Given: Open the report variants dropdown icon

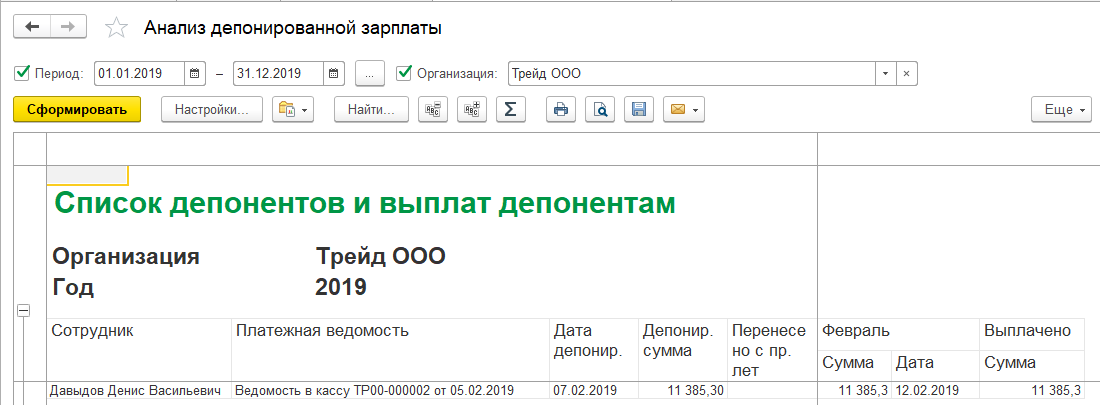Looking at the screenshot, I should 292,109.
